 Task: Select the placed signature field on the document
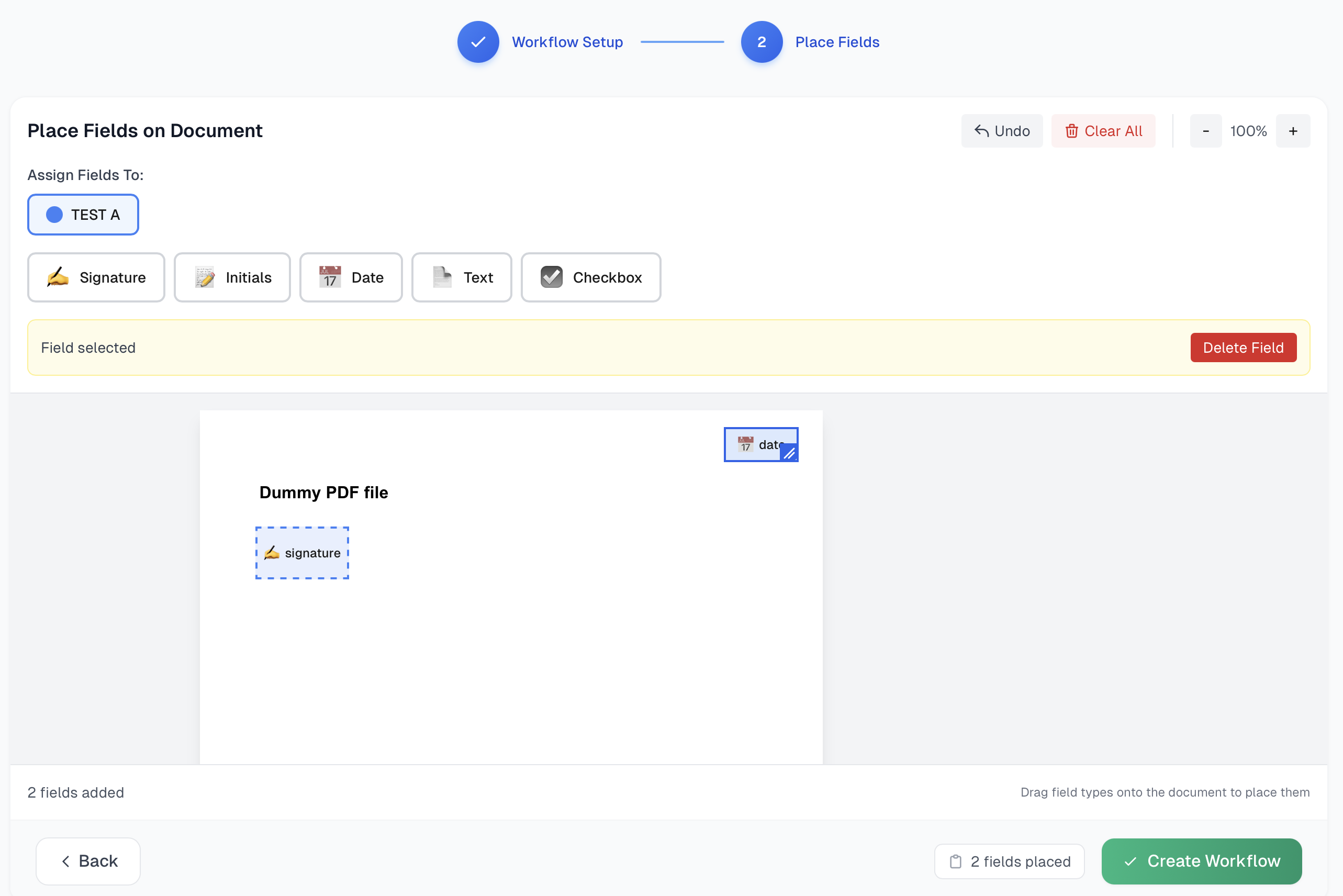tap(303, 553)
